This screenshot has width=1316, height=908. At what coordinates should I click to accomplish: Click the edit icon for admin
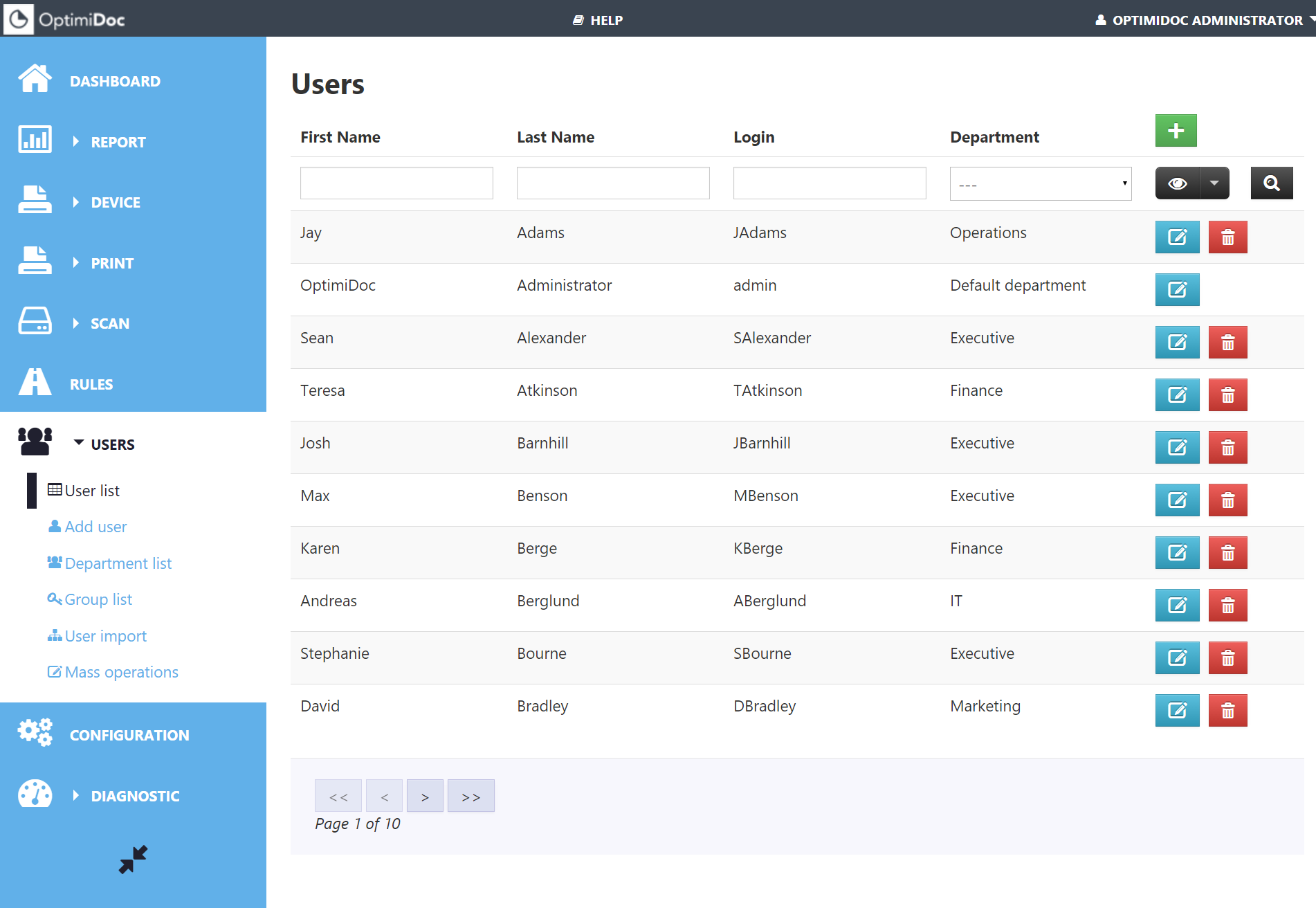[1176, 290]
